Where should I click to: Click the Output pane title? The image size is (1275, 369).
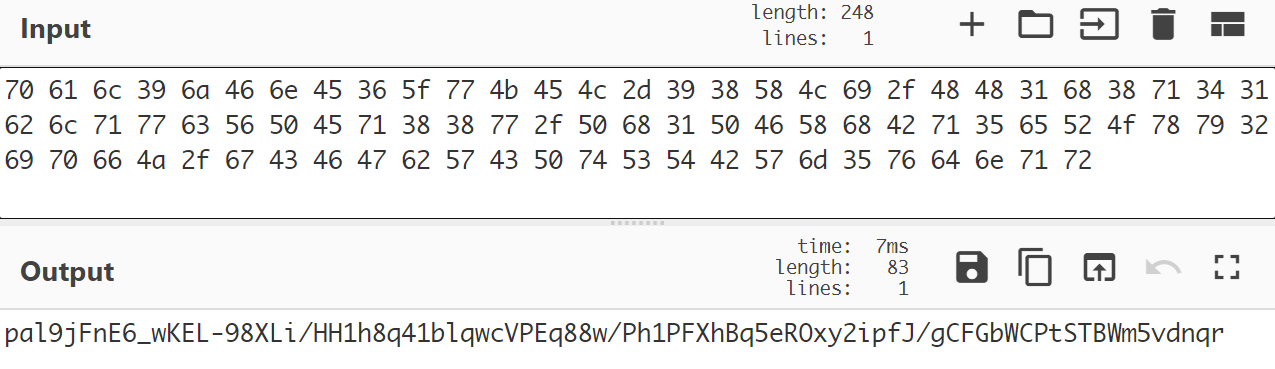[68, 272]
